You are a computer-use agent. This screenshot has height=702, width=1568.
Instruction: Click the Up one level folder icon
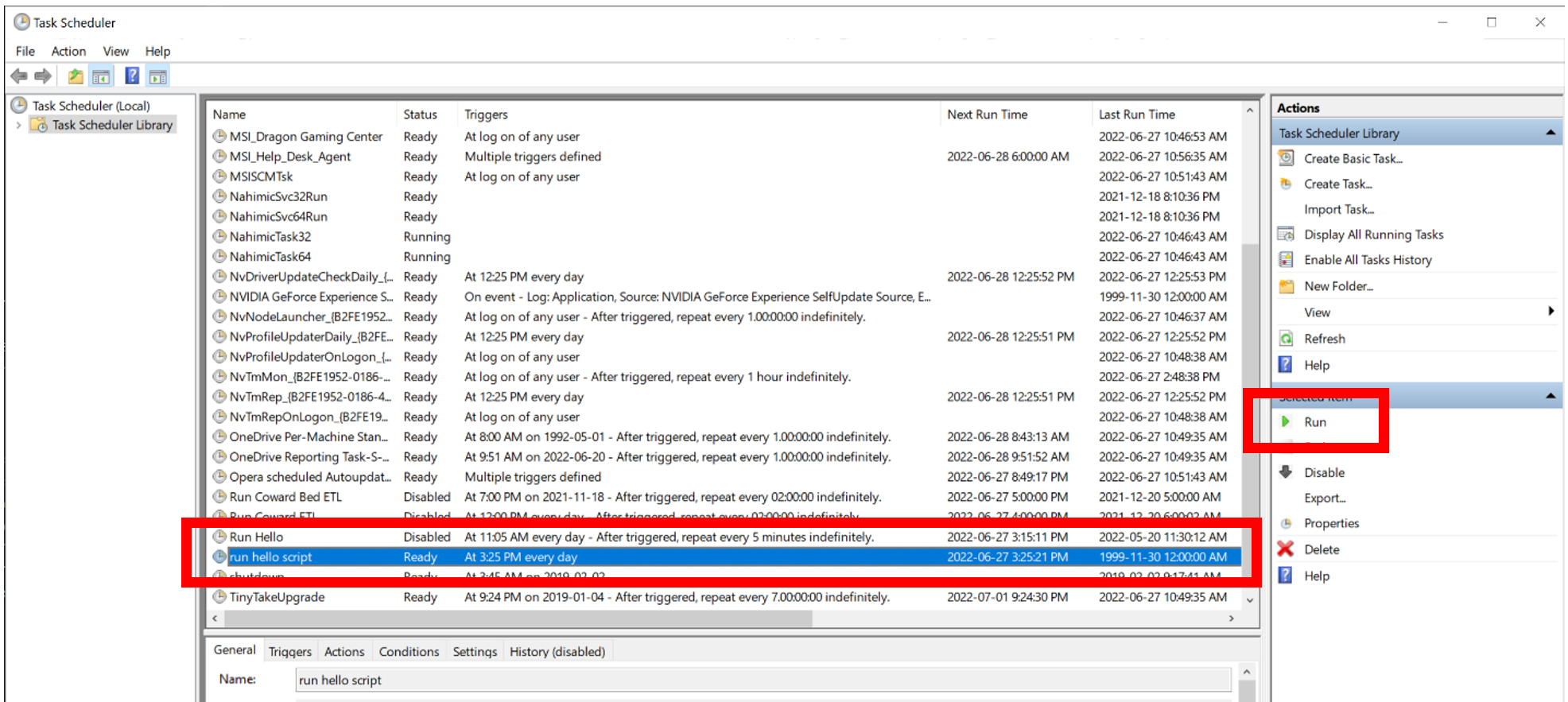pos(76,76)
